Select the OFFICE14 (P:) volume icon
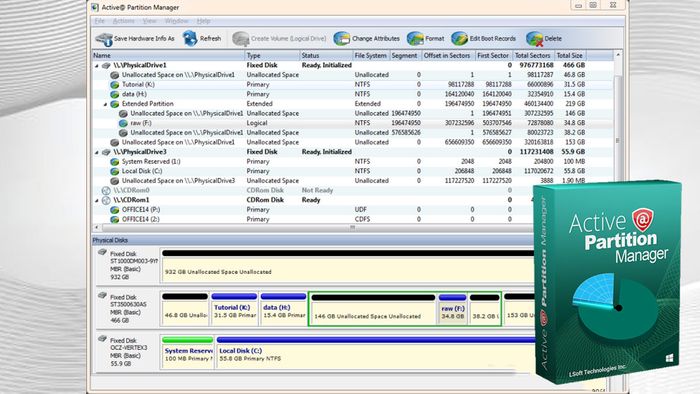 (115, 210)
